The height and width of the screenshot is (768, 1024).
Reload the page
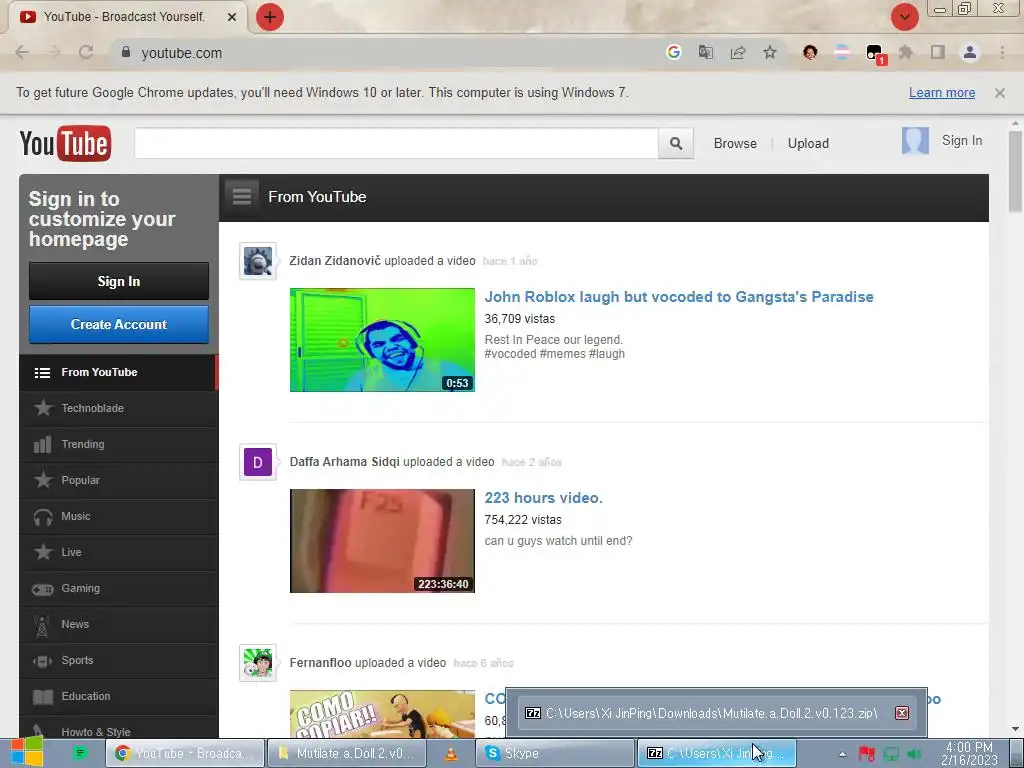(x=86, y=52)
